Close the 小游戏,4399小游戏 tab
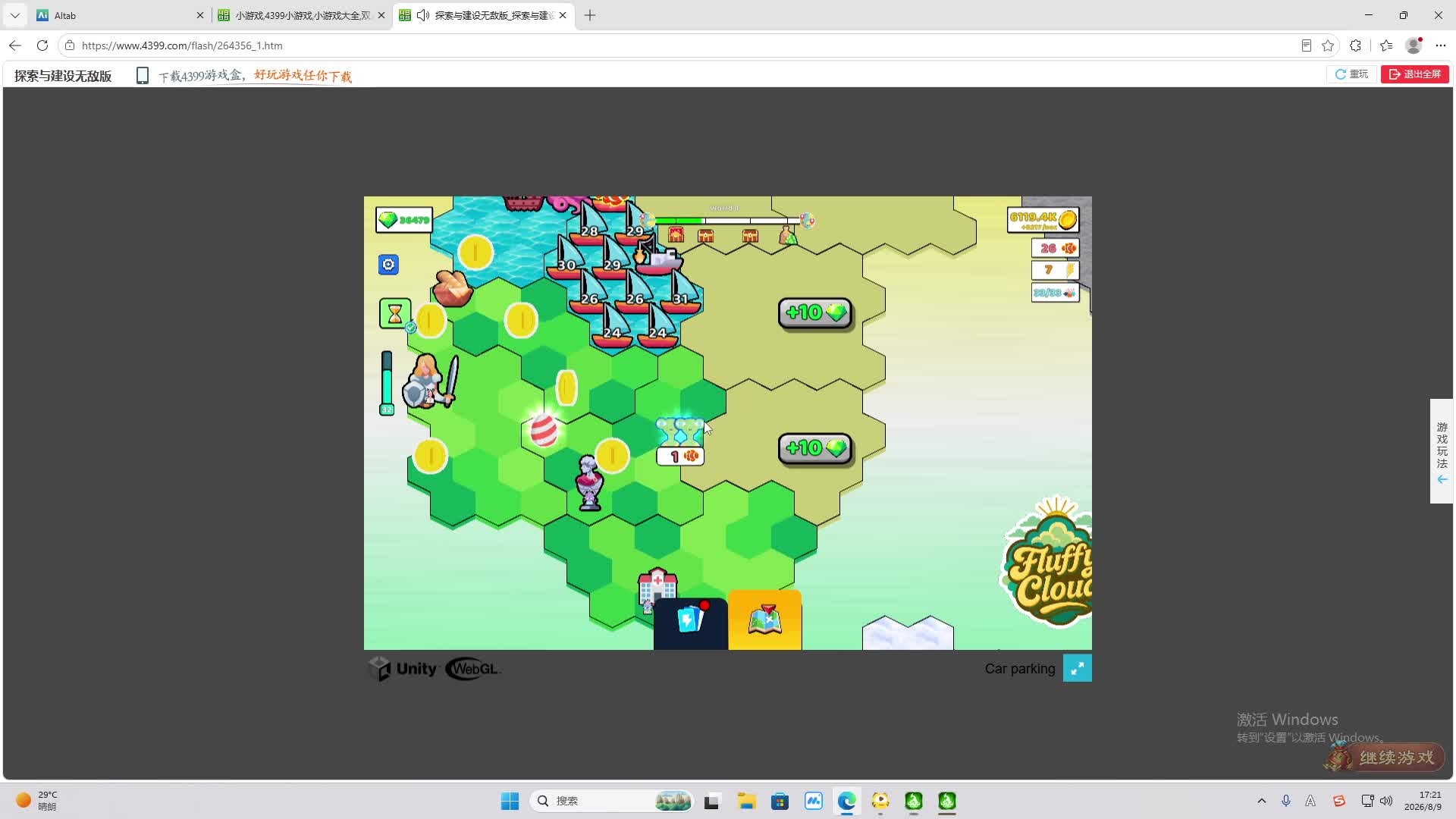The image size is (1456, 819). click(x=381, y=15)
